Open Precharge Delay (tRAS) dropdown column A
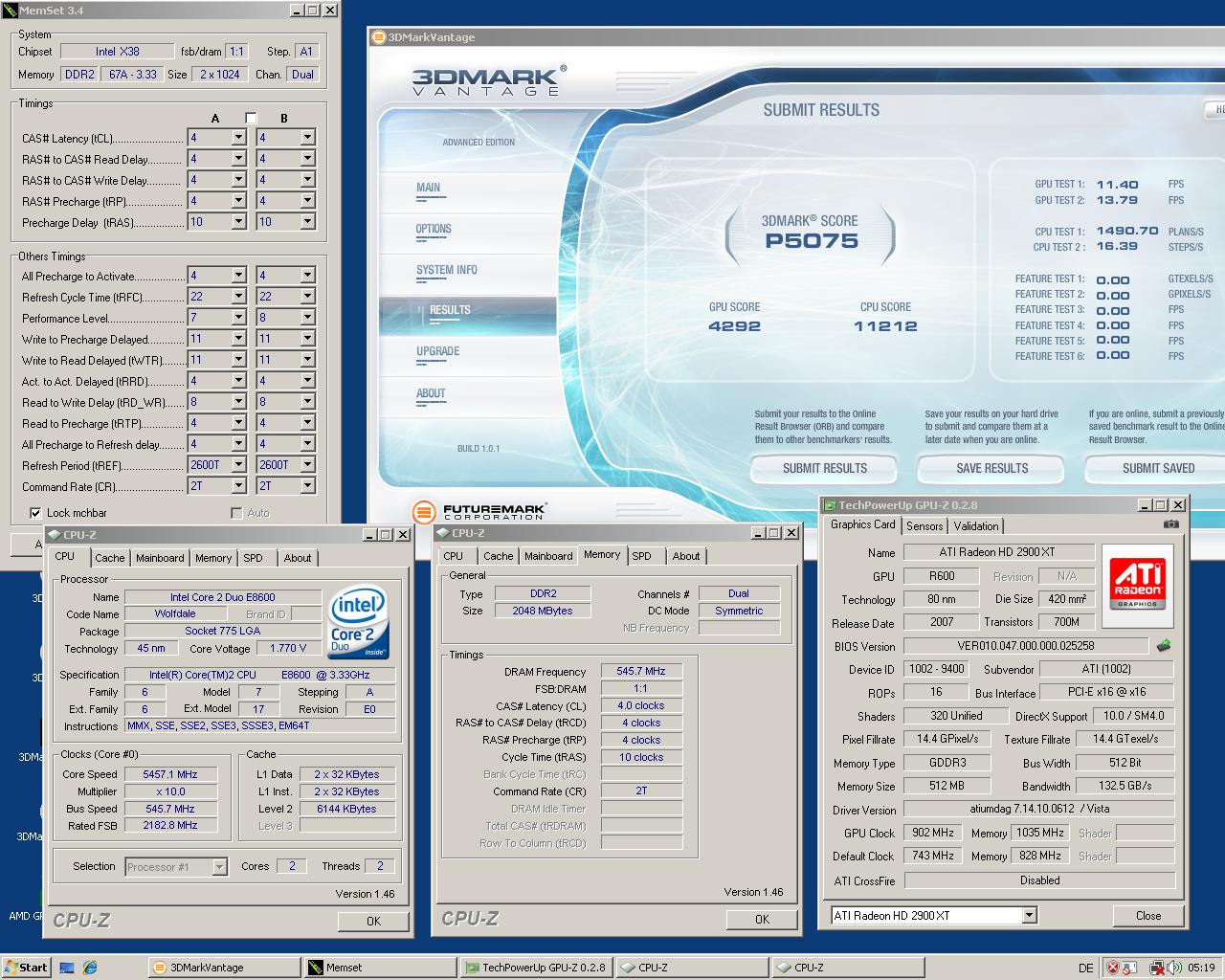The height and width of the screenshot is (980, 1225). 239,222
